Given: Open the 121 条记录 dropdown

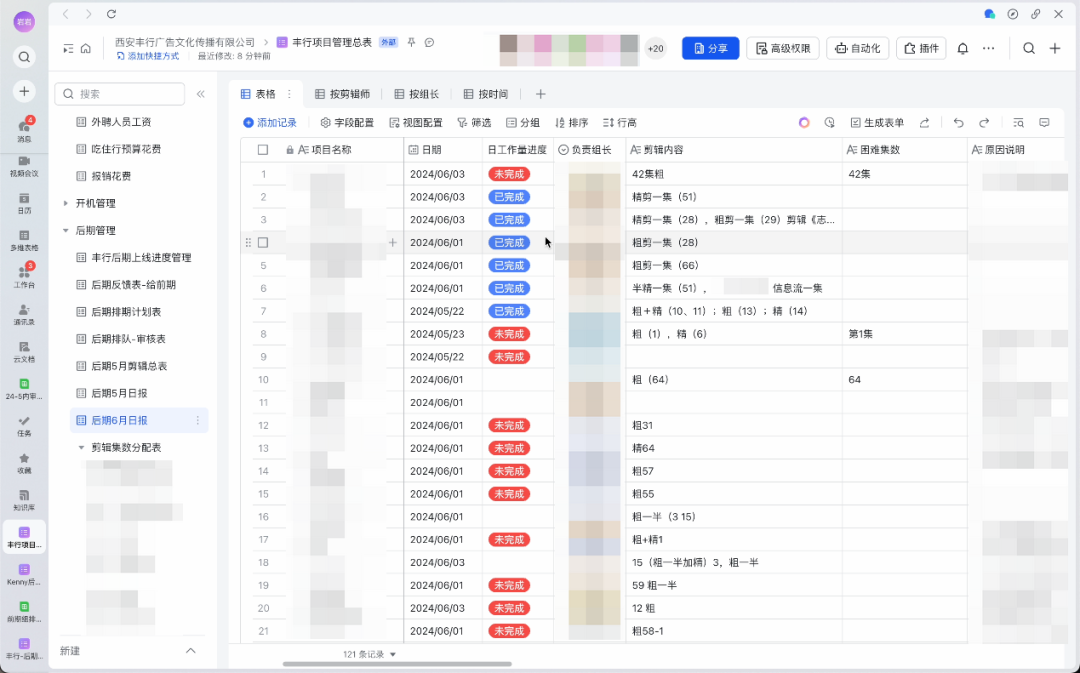Looking at the screenshot, I should coord(370,654).
